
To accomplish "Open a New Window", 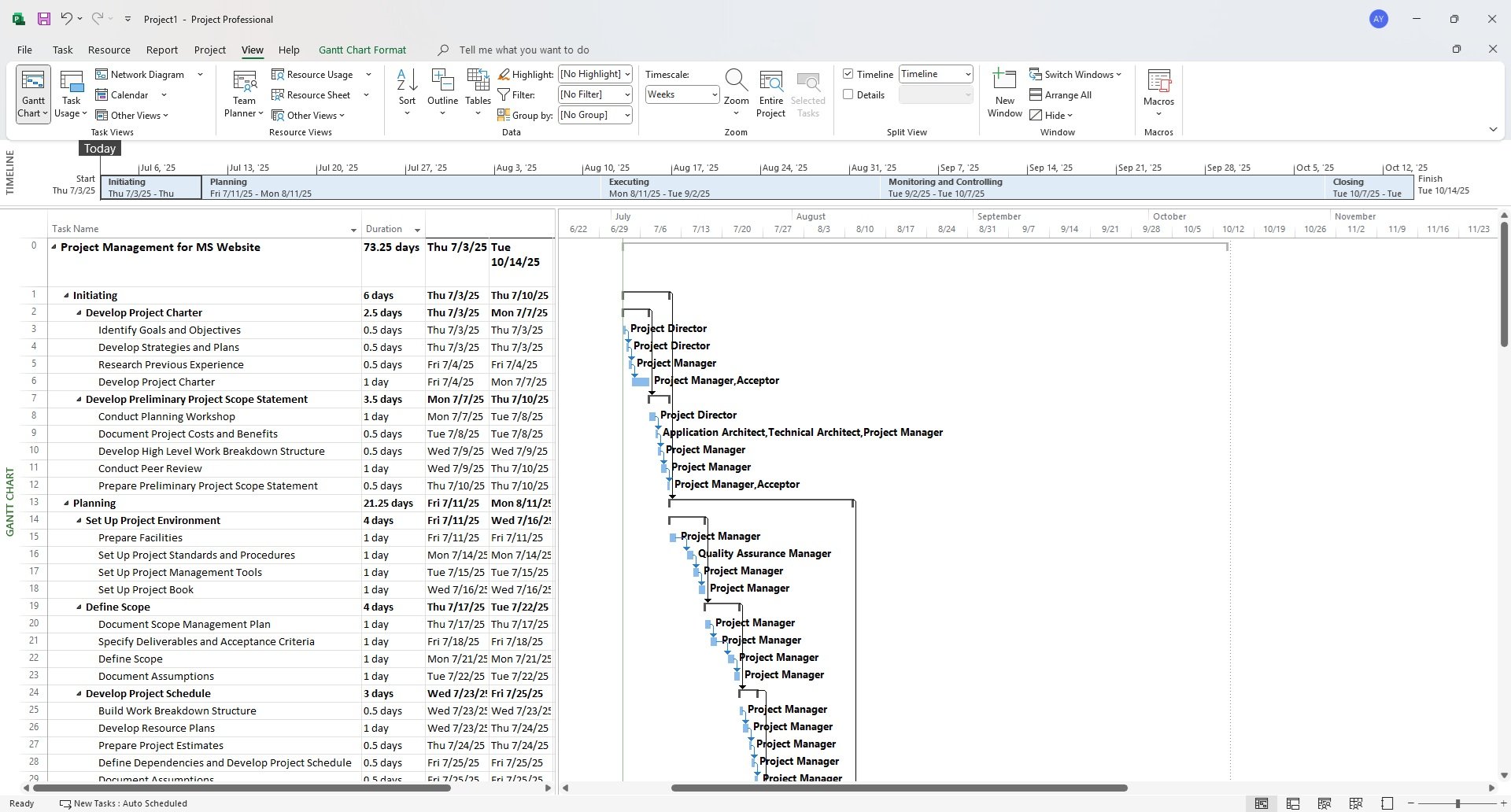I will tap(1005, 93).
